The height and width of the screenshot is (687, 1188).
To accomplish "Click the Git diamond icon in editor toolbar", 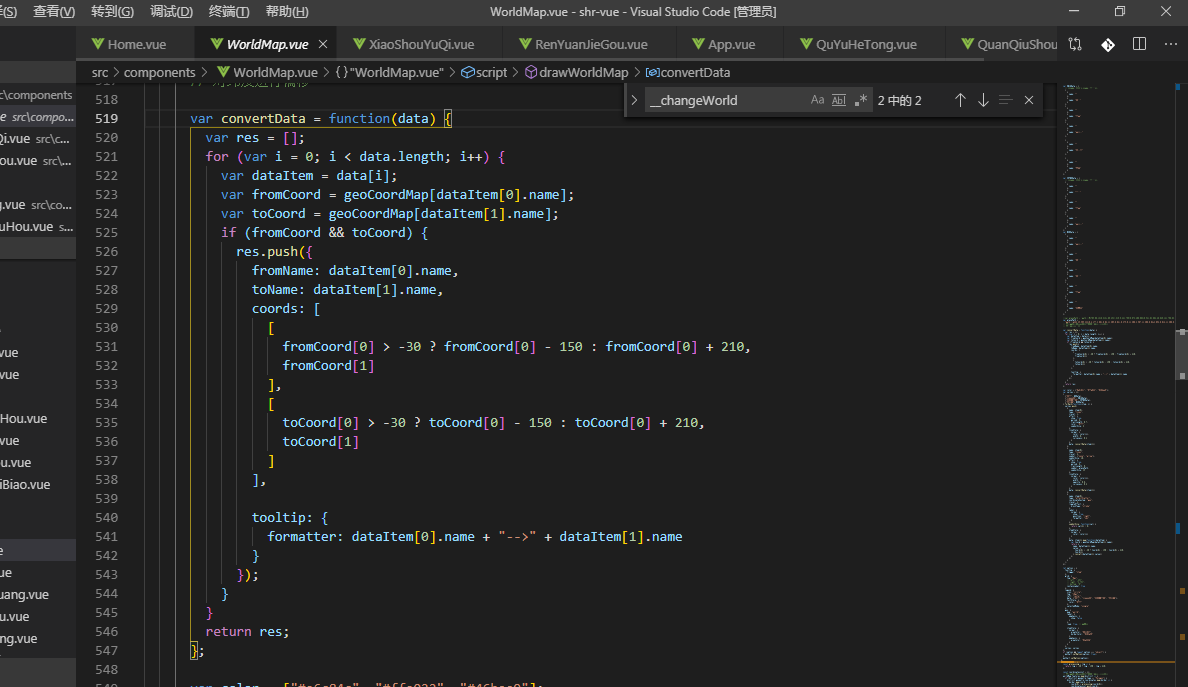I will click(x=1108, y=44).
